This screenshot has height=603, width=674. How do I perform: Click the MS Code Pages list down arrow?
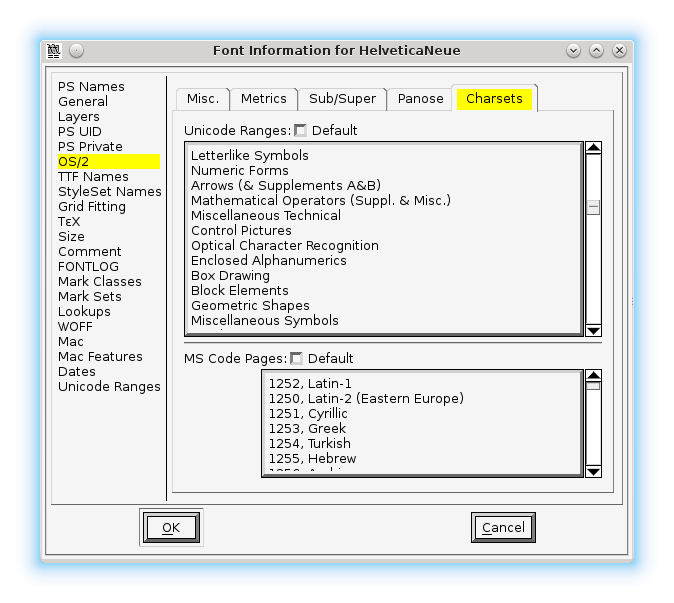coord(594,471)
